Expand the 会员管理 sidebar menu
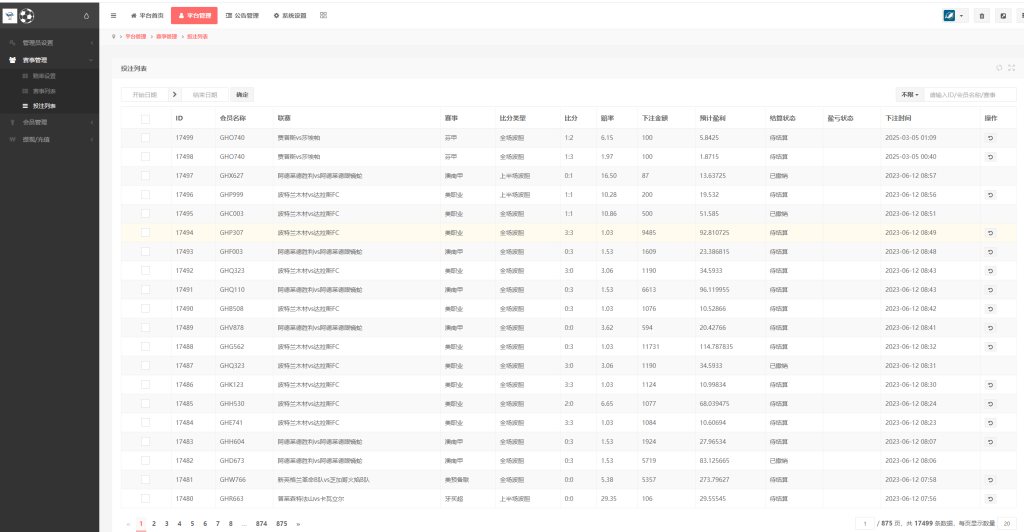 (50, 122)
